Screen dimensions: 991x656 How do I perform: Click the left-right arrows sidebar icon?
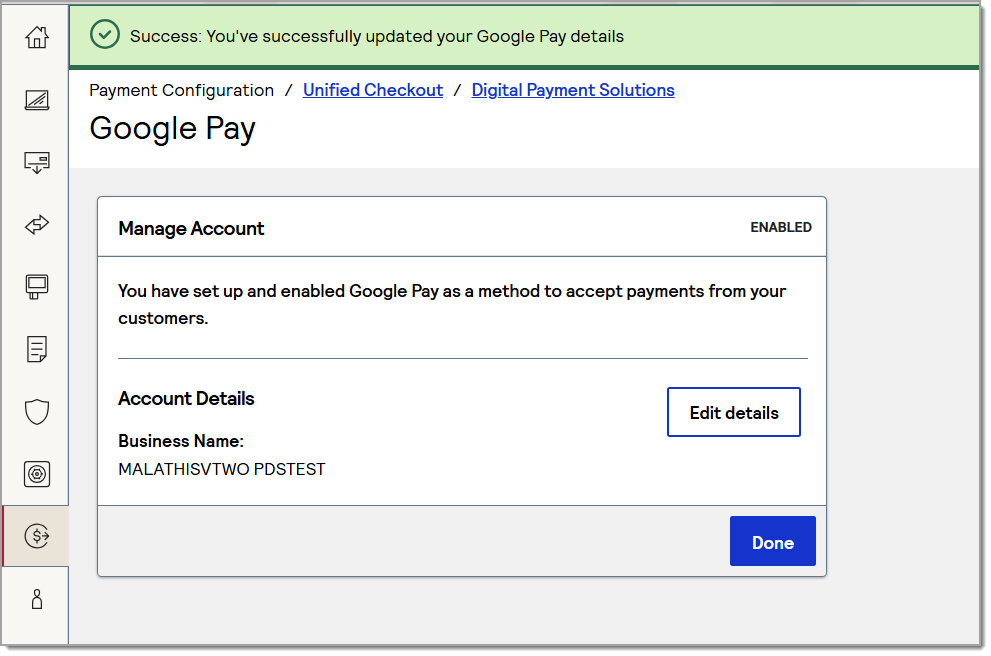[37, 225]
